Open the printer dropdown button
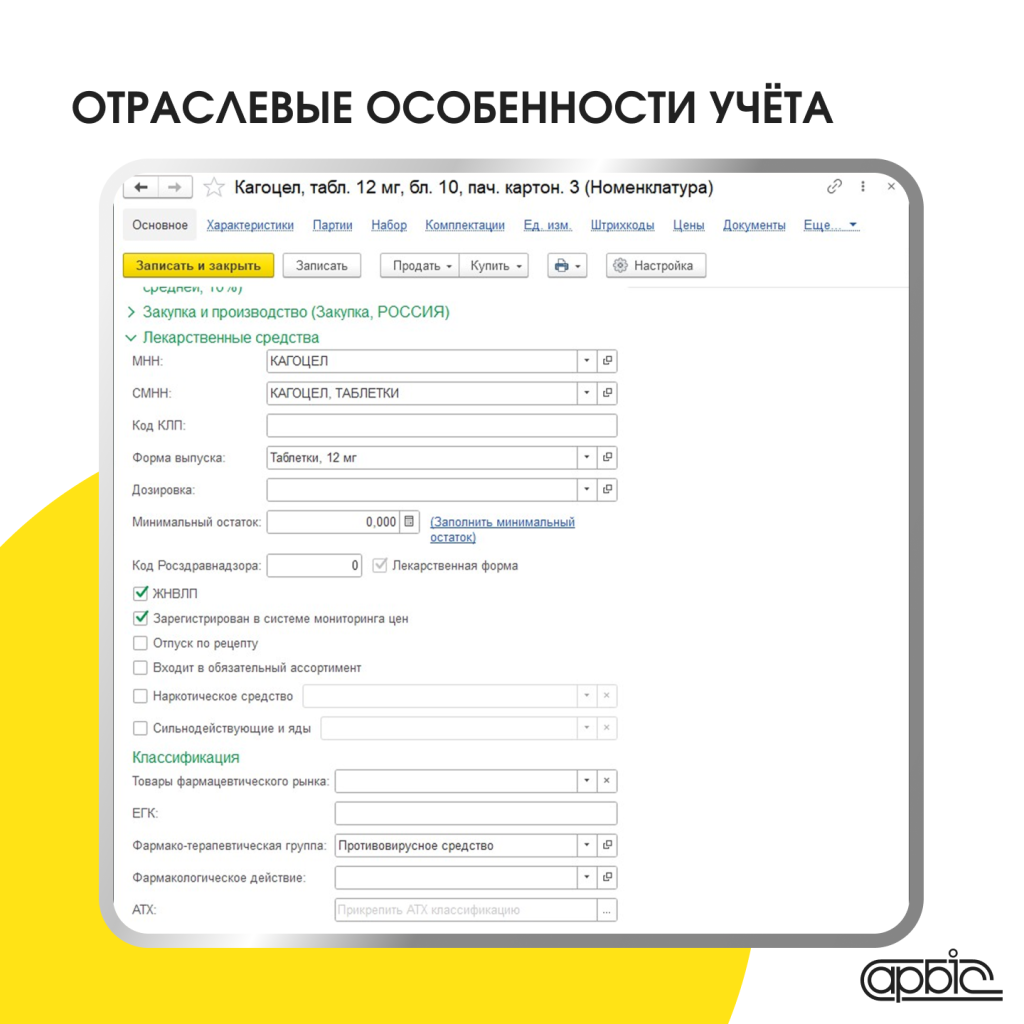 pyautogui.click(x=567, y=266)
